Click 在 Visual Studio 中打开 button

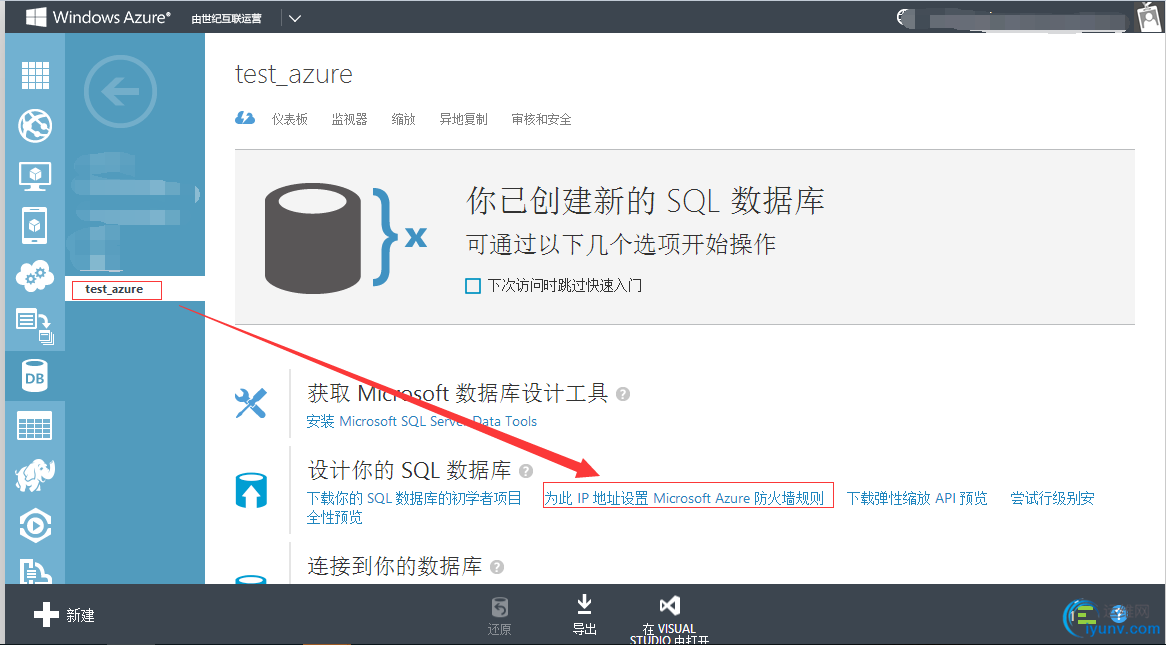(669, 619)
